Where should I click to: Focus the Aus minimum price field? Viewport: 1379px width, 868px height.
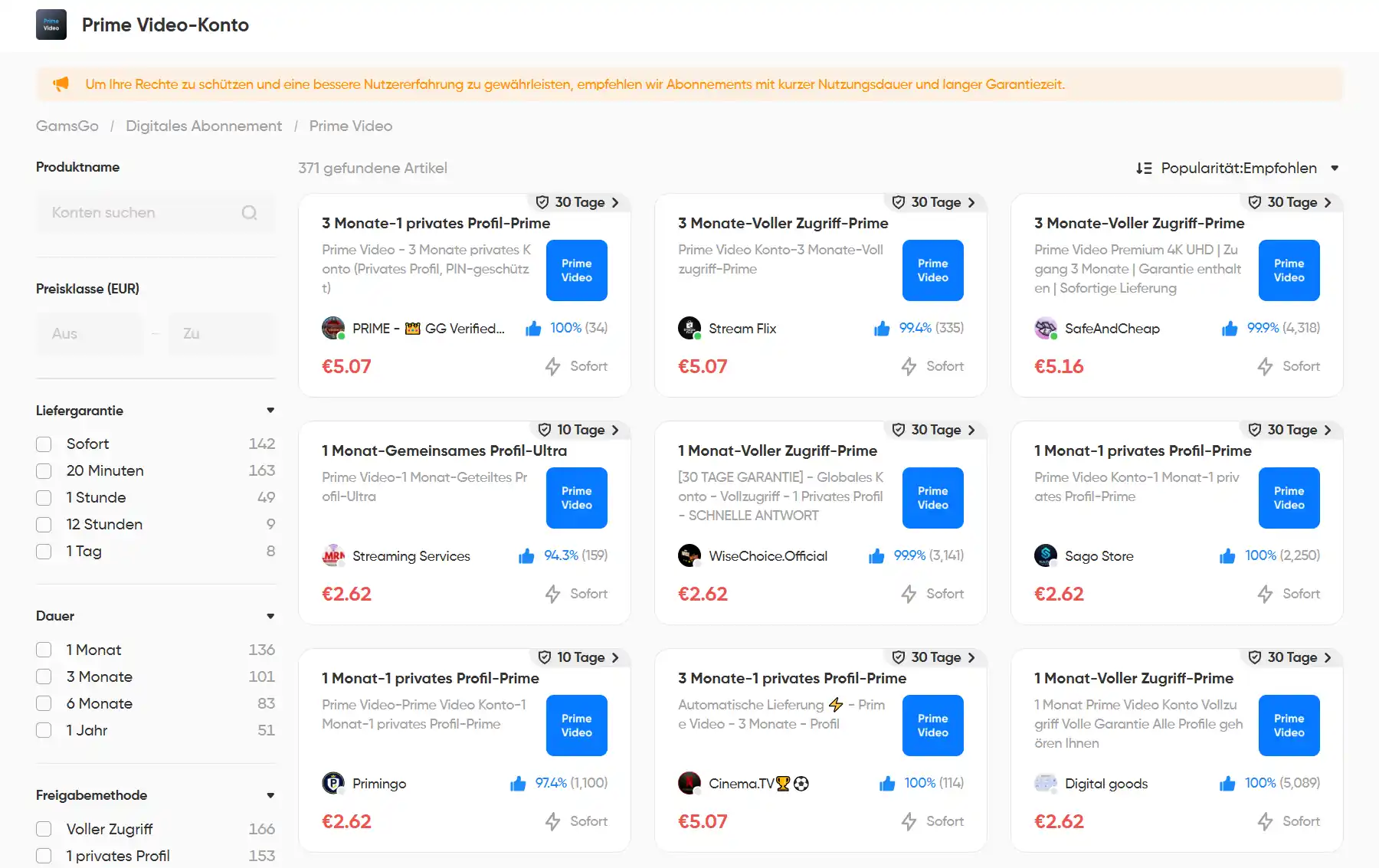(90, 333)
